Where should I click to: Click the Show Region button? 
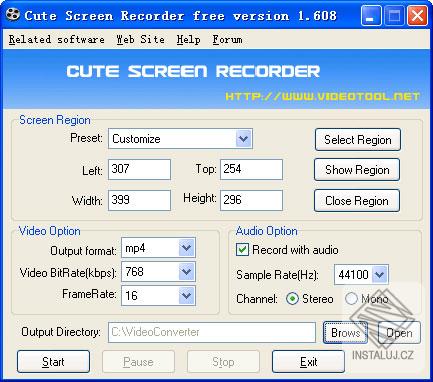357,170
